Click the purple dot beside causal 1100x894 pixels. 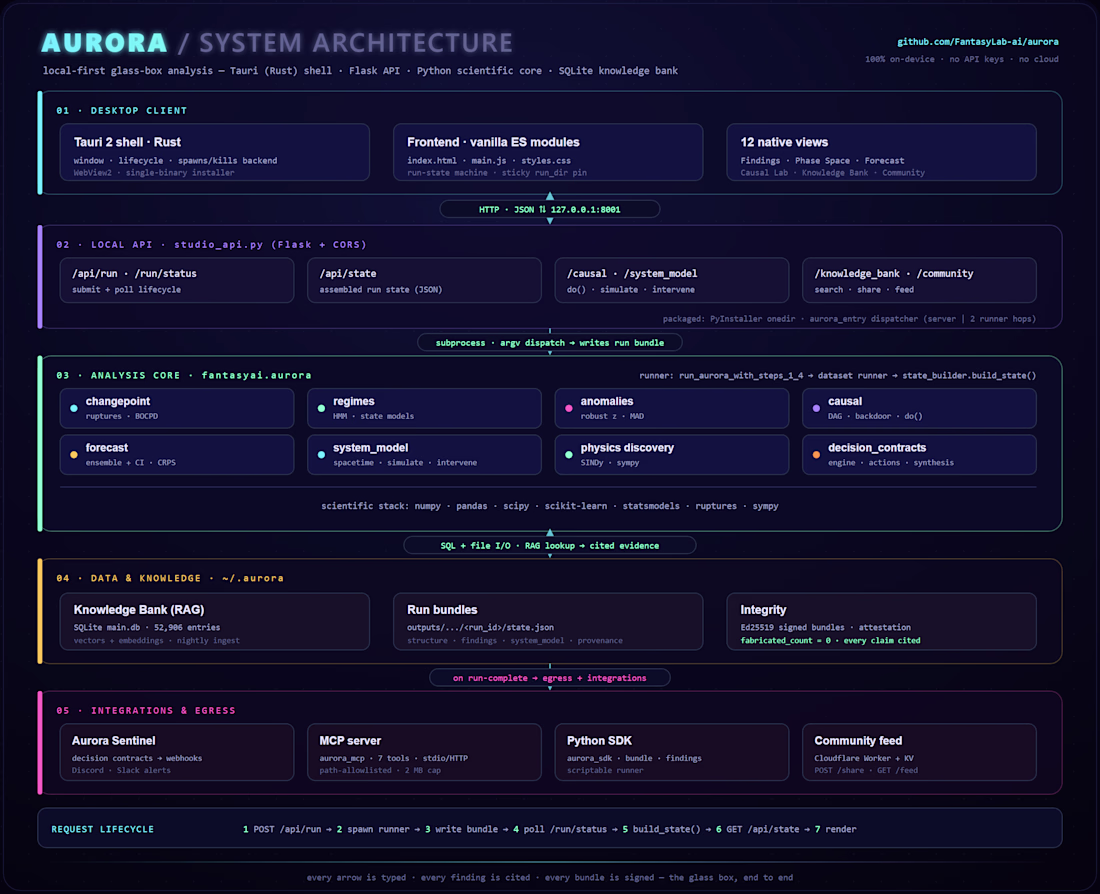816,408
